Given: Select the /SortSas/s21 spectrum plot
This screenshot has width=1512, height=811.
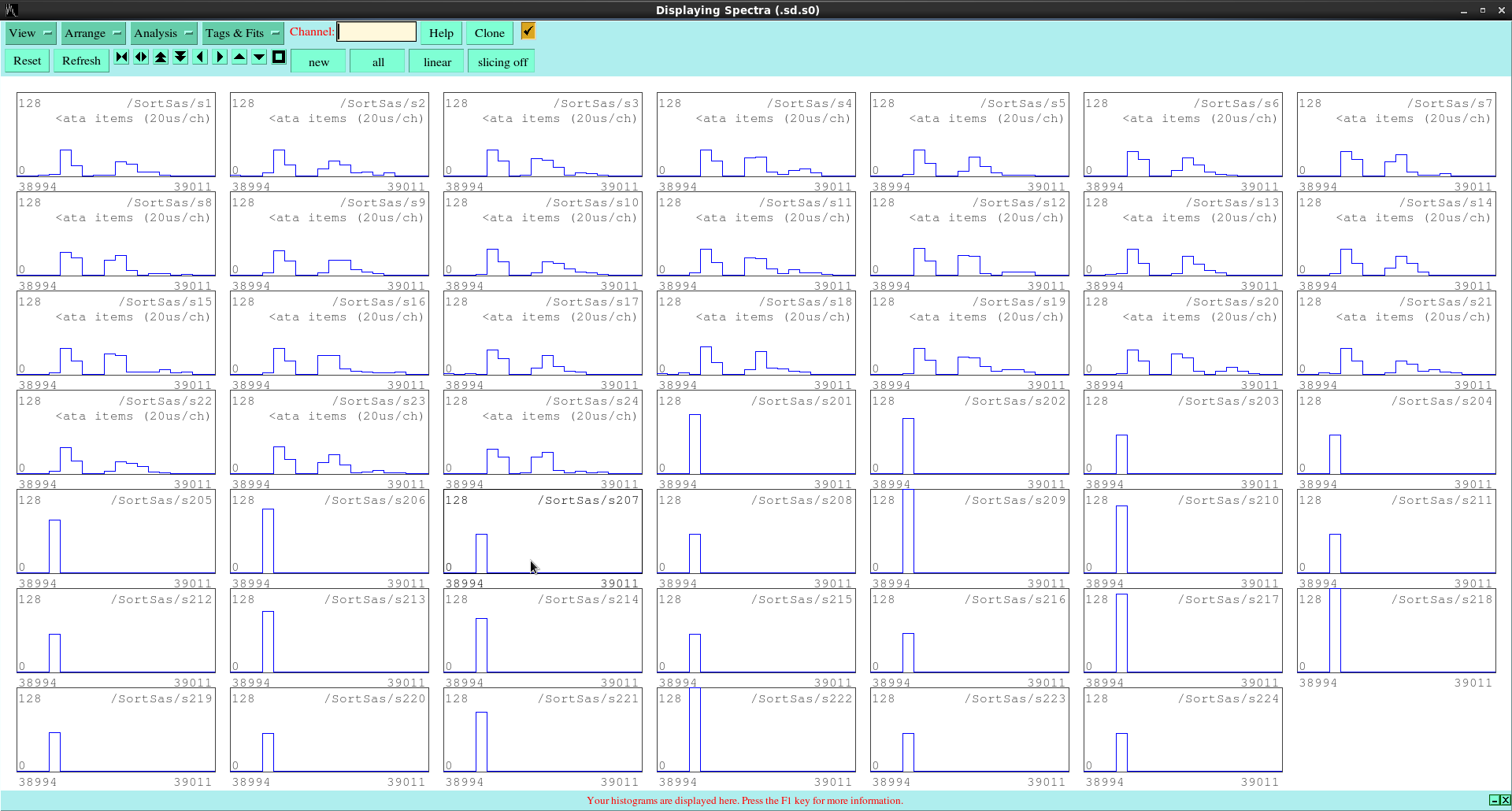Looking at the screenshot, I should click(1396, 333).
